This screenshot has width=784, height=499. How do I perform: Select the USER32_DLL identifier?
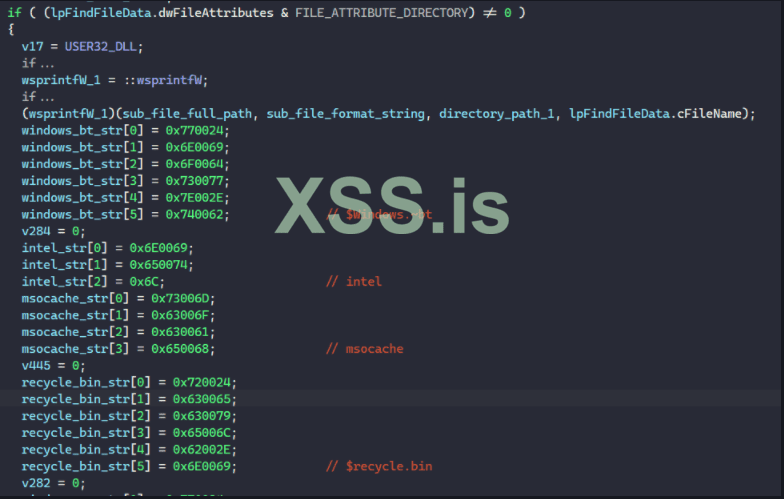pos(100,46)
